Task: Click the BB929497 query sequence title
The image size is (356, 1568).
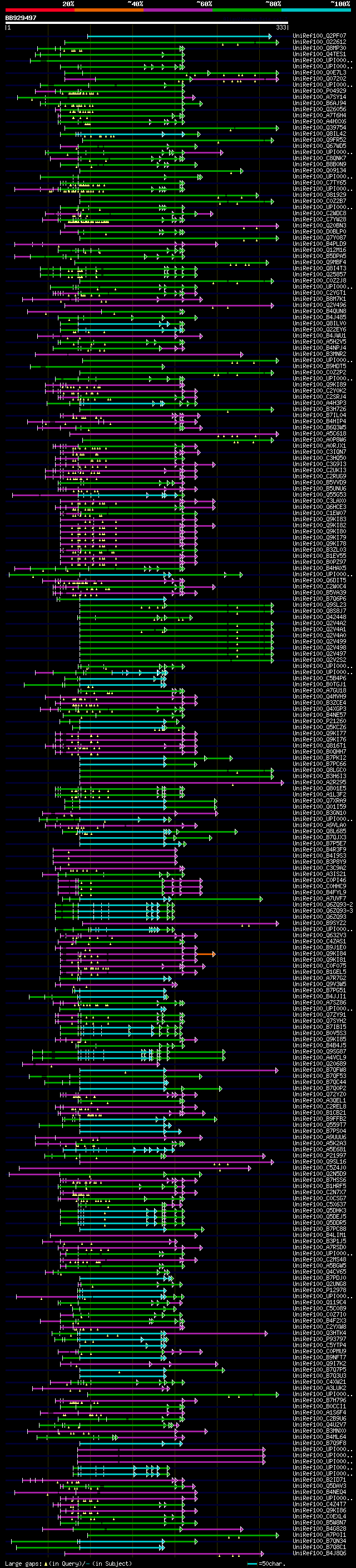Action: point(21,18)
